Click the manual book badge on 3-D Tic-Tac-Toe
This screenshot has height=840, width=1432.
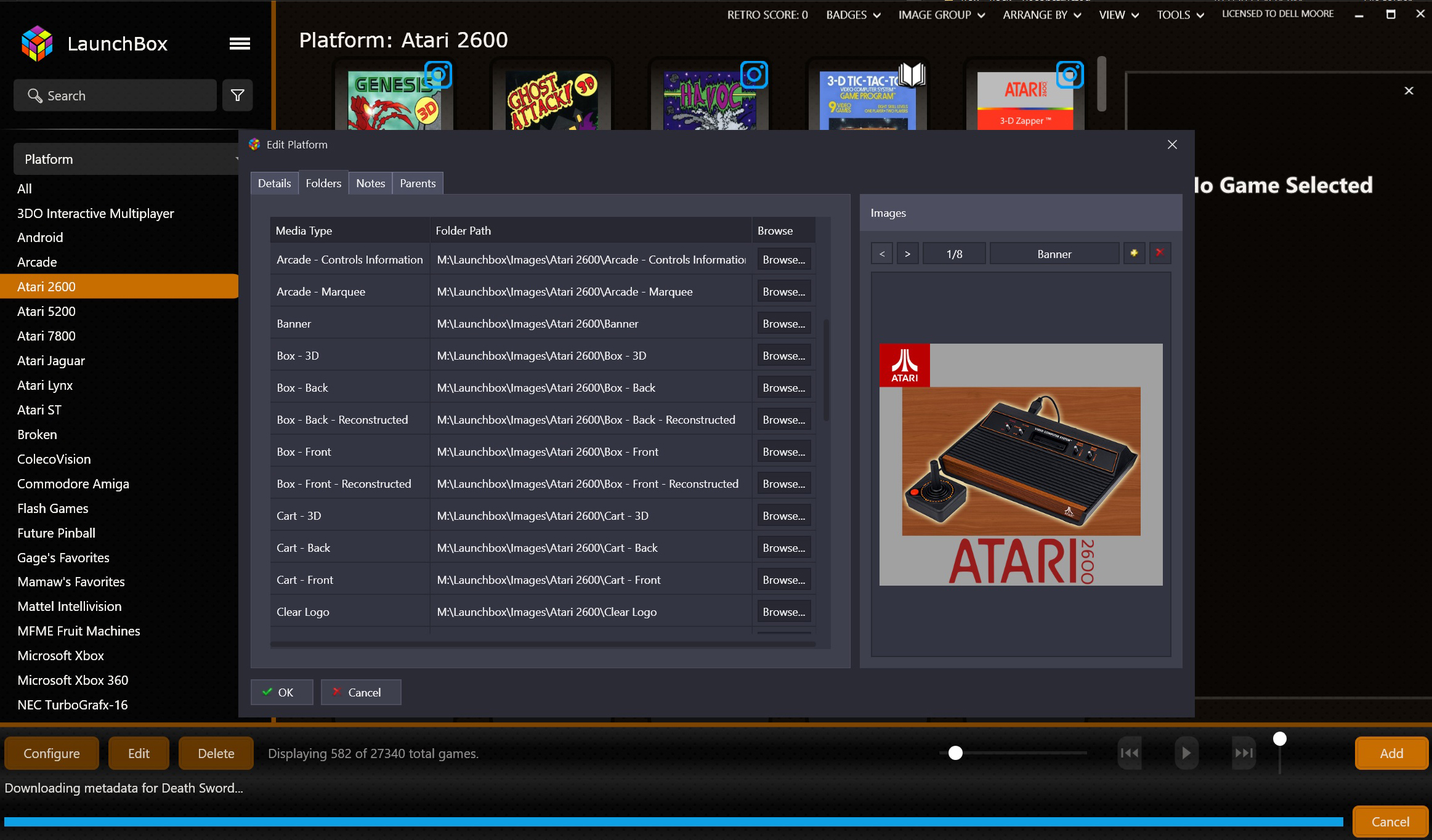[912, 75]
